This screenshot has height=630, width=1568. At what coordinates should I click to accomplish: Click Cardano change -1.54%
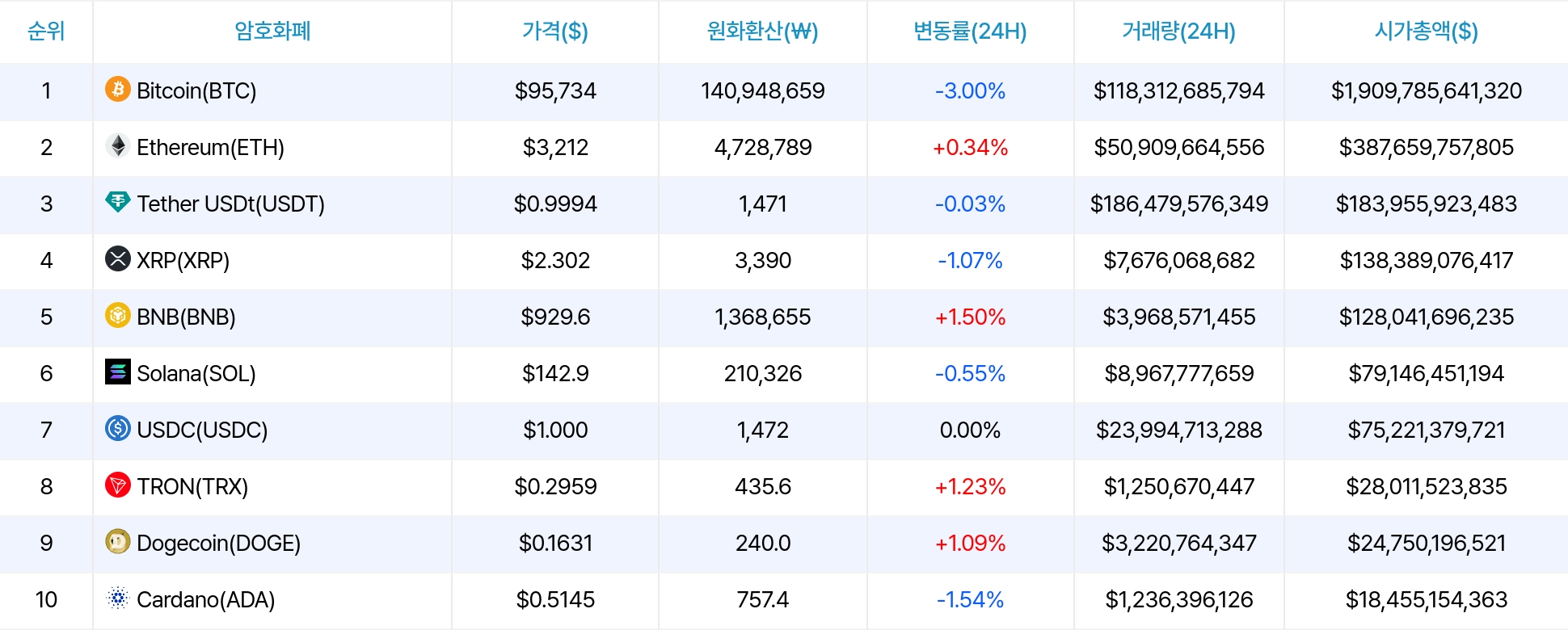pos(970,599)
